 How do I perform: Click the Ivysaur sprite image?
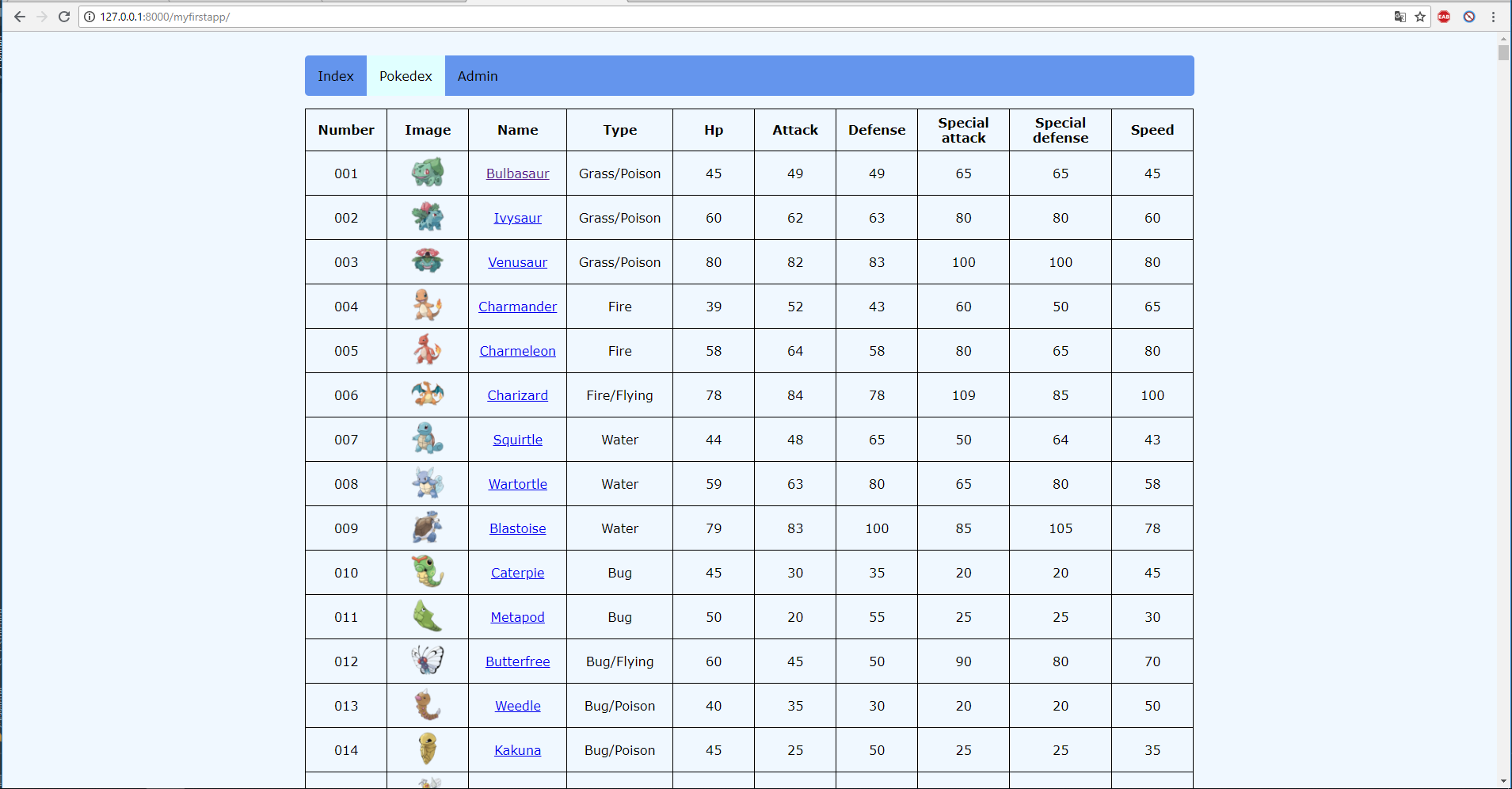pyautogui.click(x=428, y=216)
